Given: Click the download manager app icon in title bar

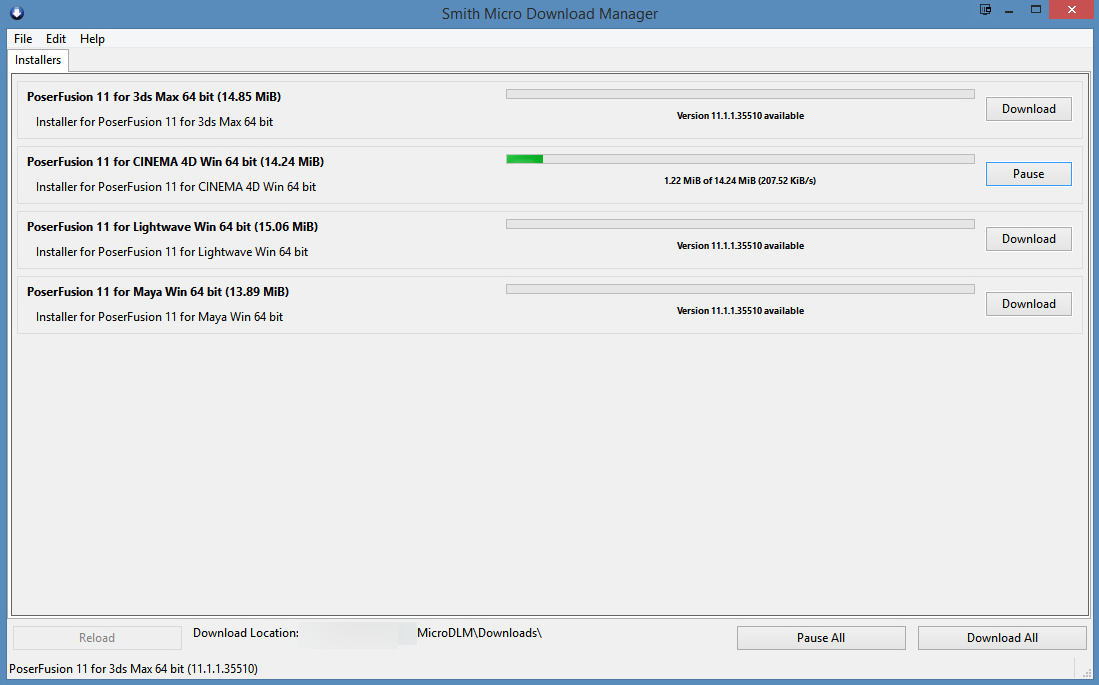Looking at the screenshot, I should pyautogui.click(x=17, y=13).
